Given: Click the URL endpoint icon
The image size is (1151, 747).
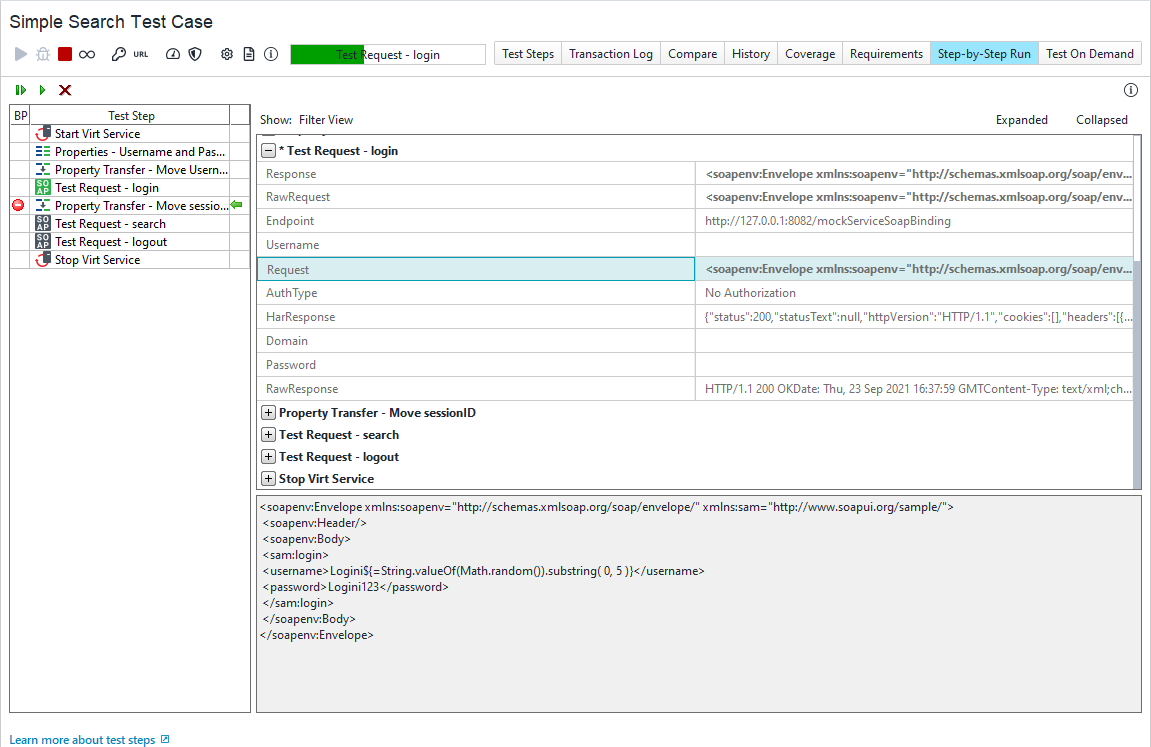Looking at the screenshot, I should pos(141,54).
